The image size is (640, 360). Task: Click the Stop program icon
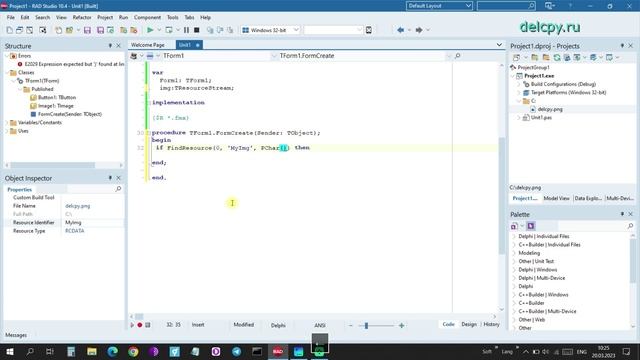197,30
